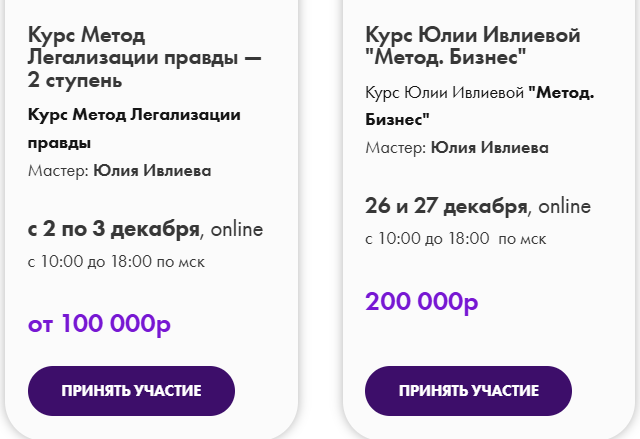Select the date '26 и 27 декабря'
This screenshot has height=439, width=640.
click(446, 207)
